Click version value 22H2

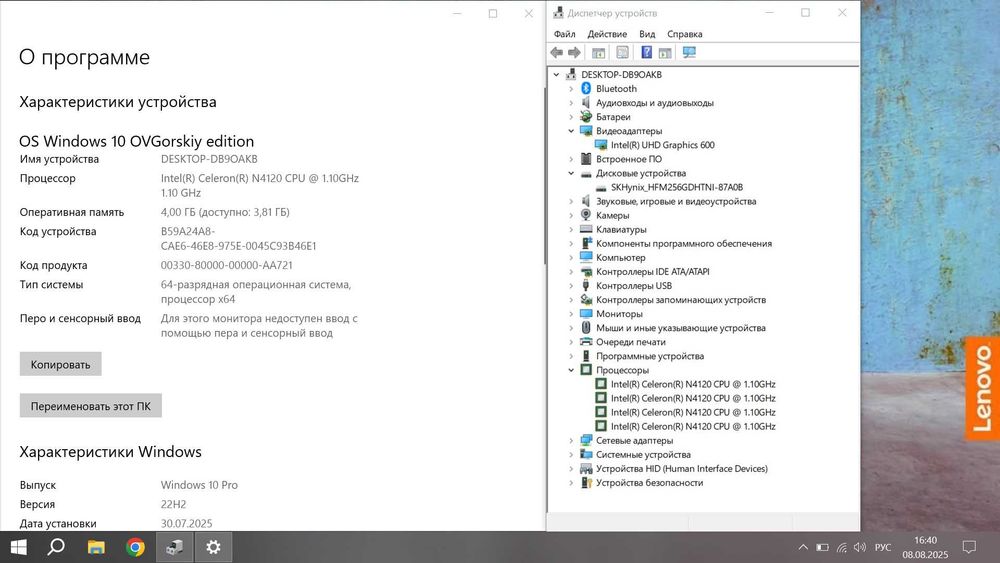coord(173,504)
